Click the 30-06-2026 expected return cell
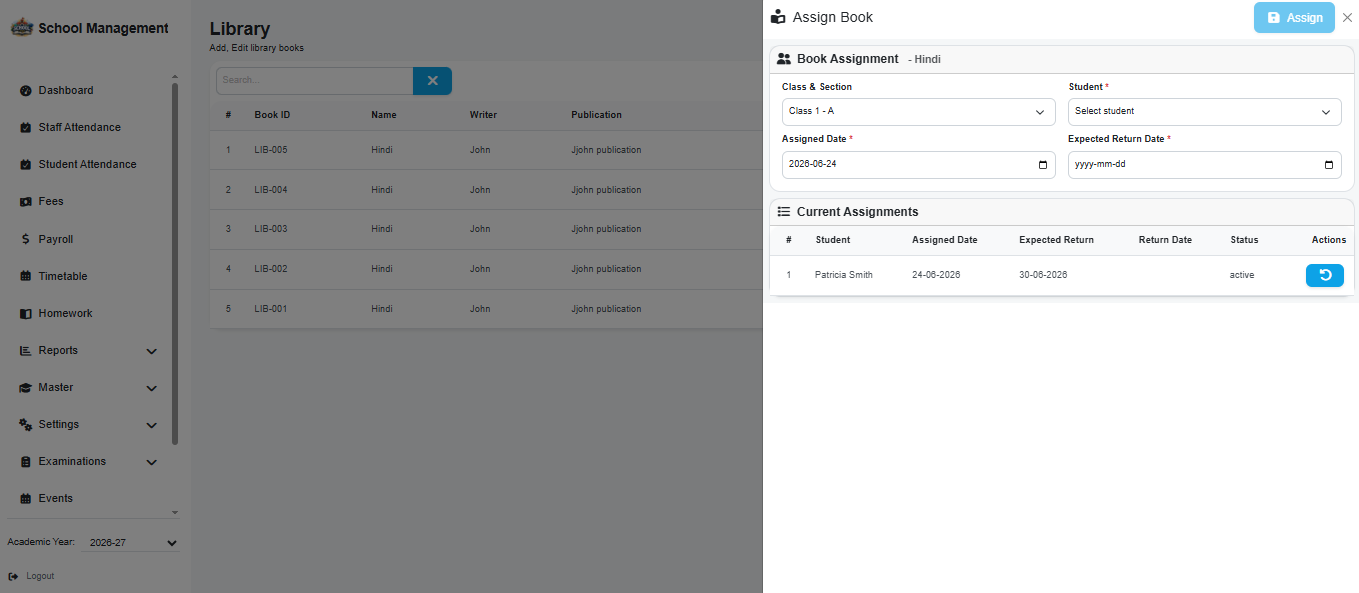Viewport: 1359px width, 593px height. coord(1043,275)
